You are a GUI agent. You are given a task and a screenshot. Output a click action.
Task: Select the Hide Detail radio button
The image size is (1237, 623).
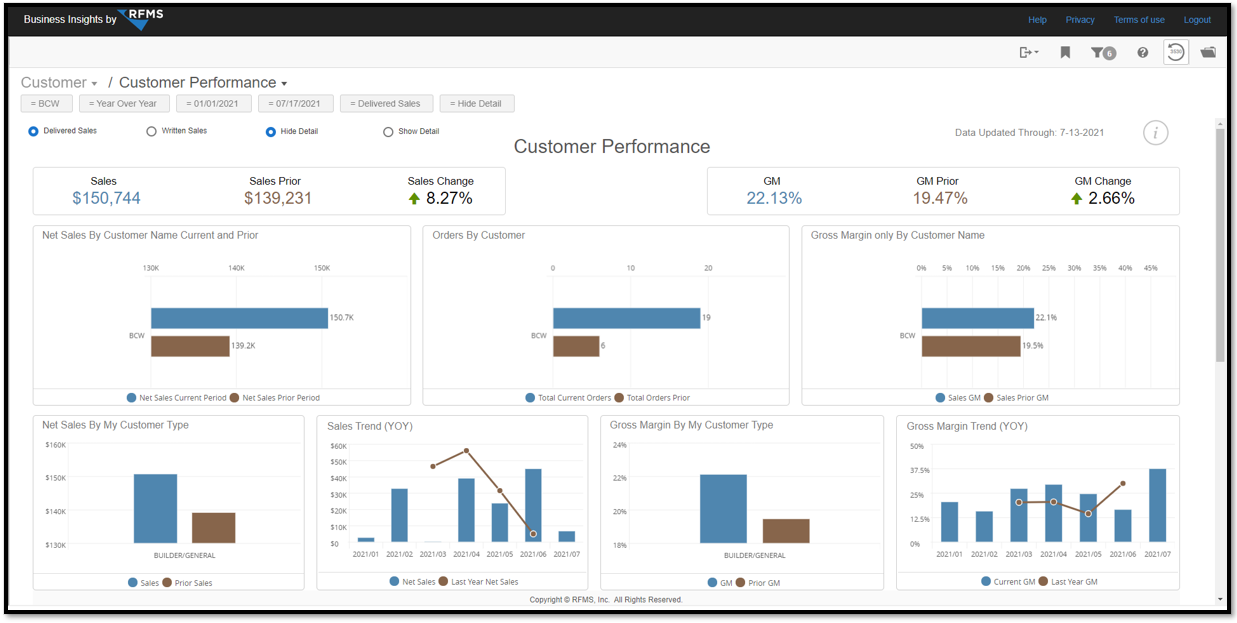pyautogui.click(x=271, y=131)
